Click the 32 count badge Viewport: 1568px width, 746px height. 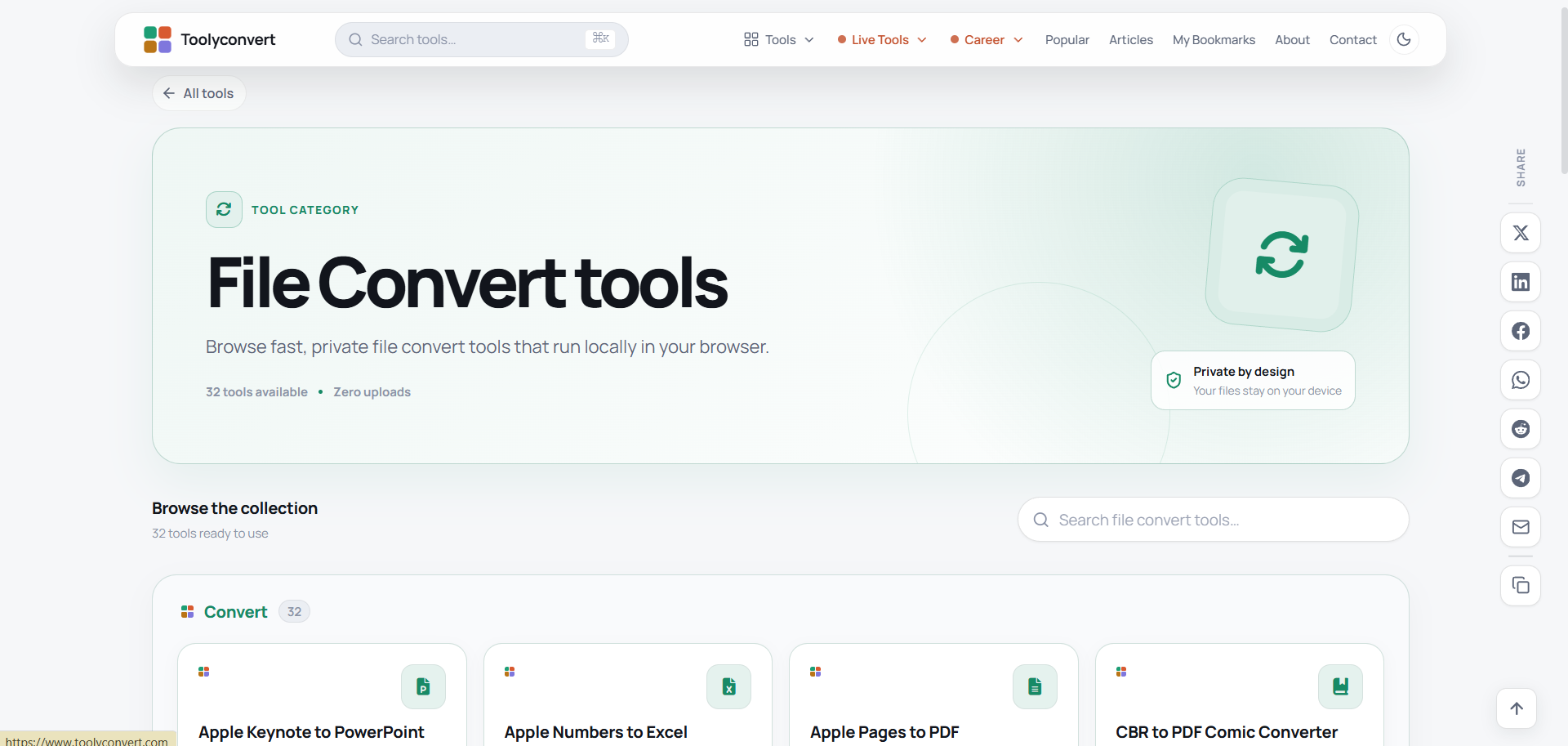[x=294, y=612]
